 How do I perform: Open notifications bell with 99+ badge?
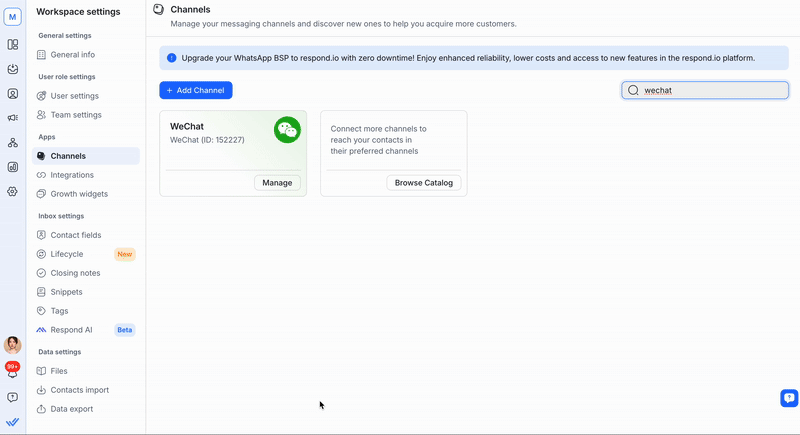tap(13, 371)
